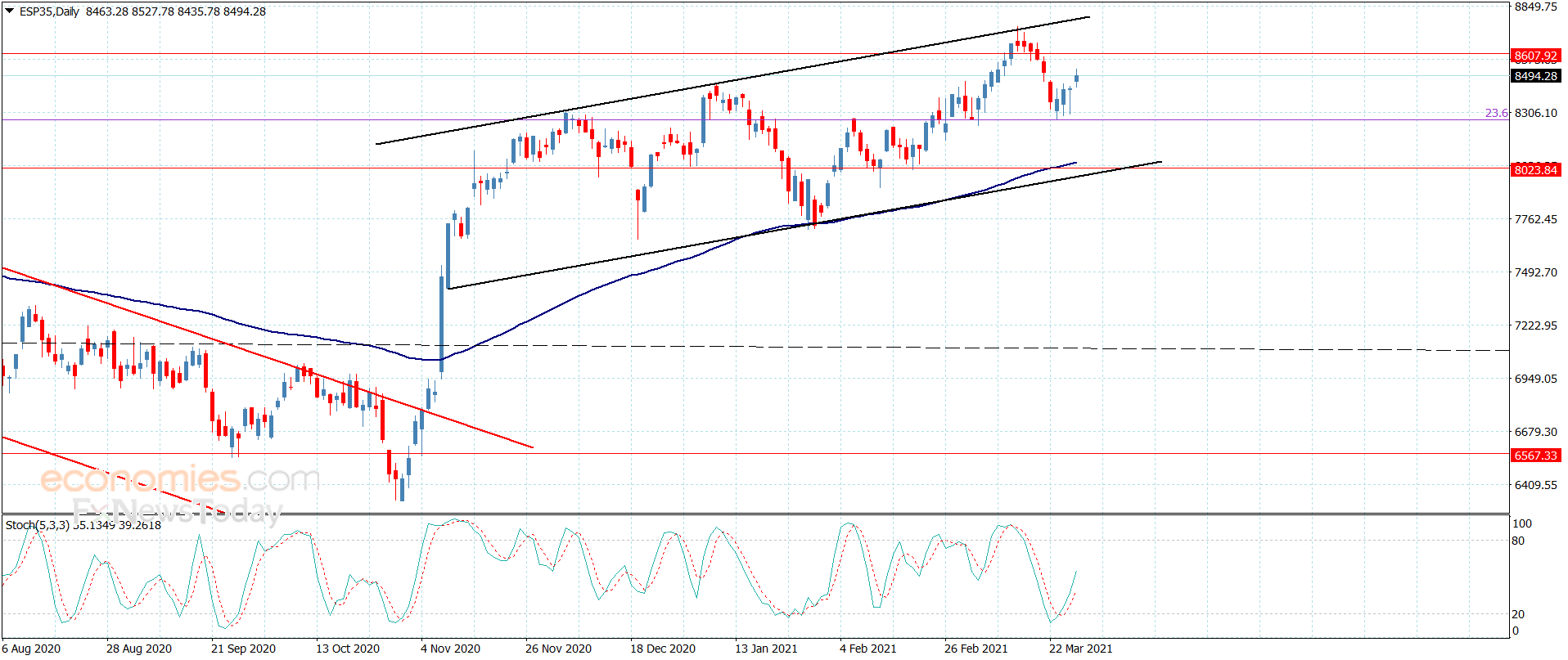Click the 26 Nov 2020 date label

(x=558, y=649)
